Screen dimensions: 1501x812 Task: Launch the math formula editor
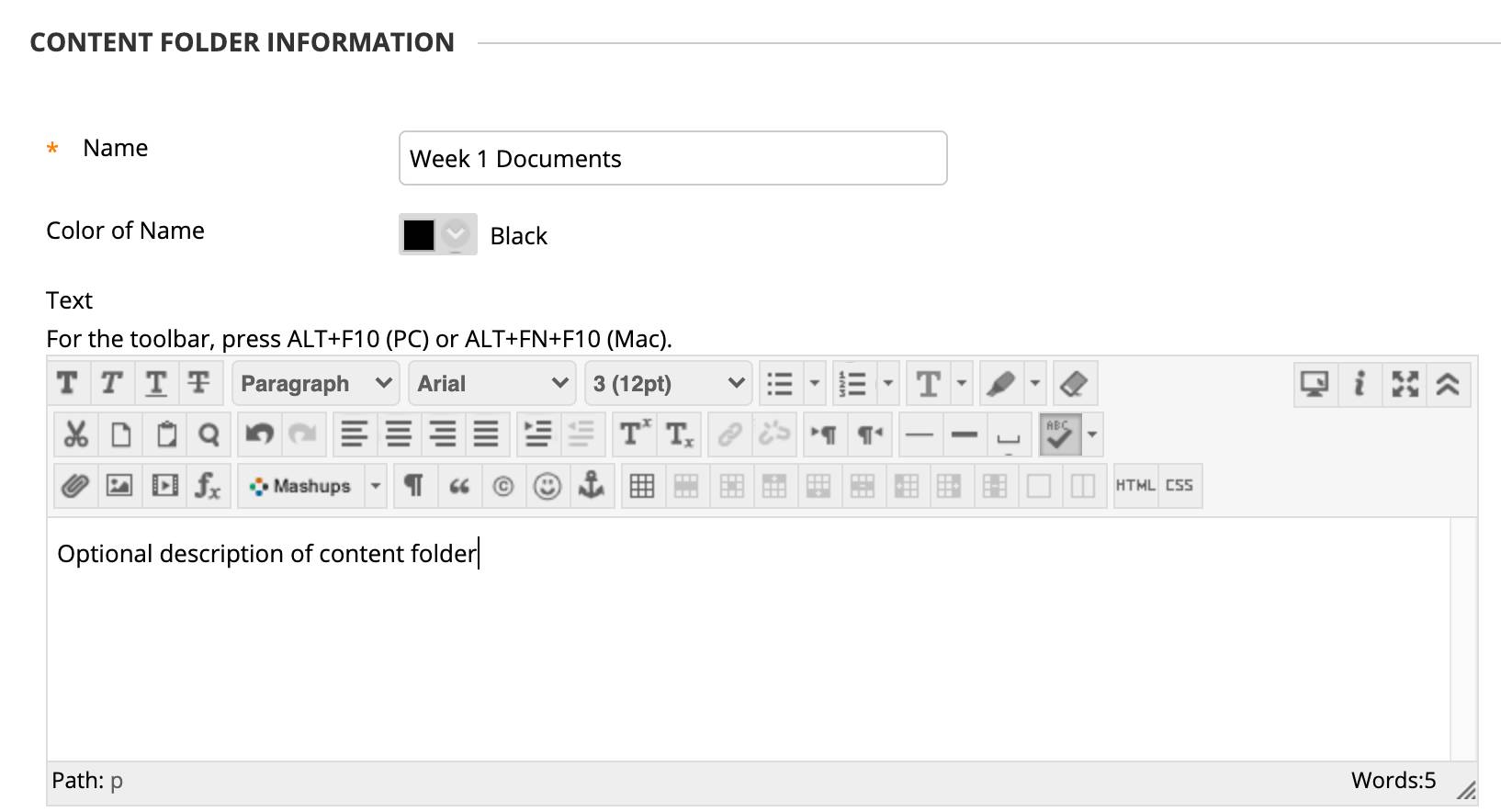click(x=208, y=485)
